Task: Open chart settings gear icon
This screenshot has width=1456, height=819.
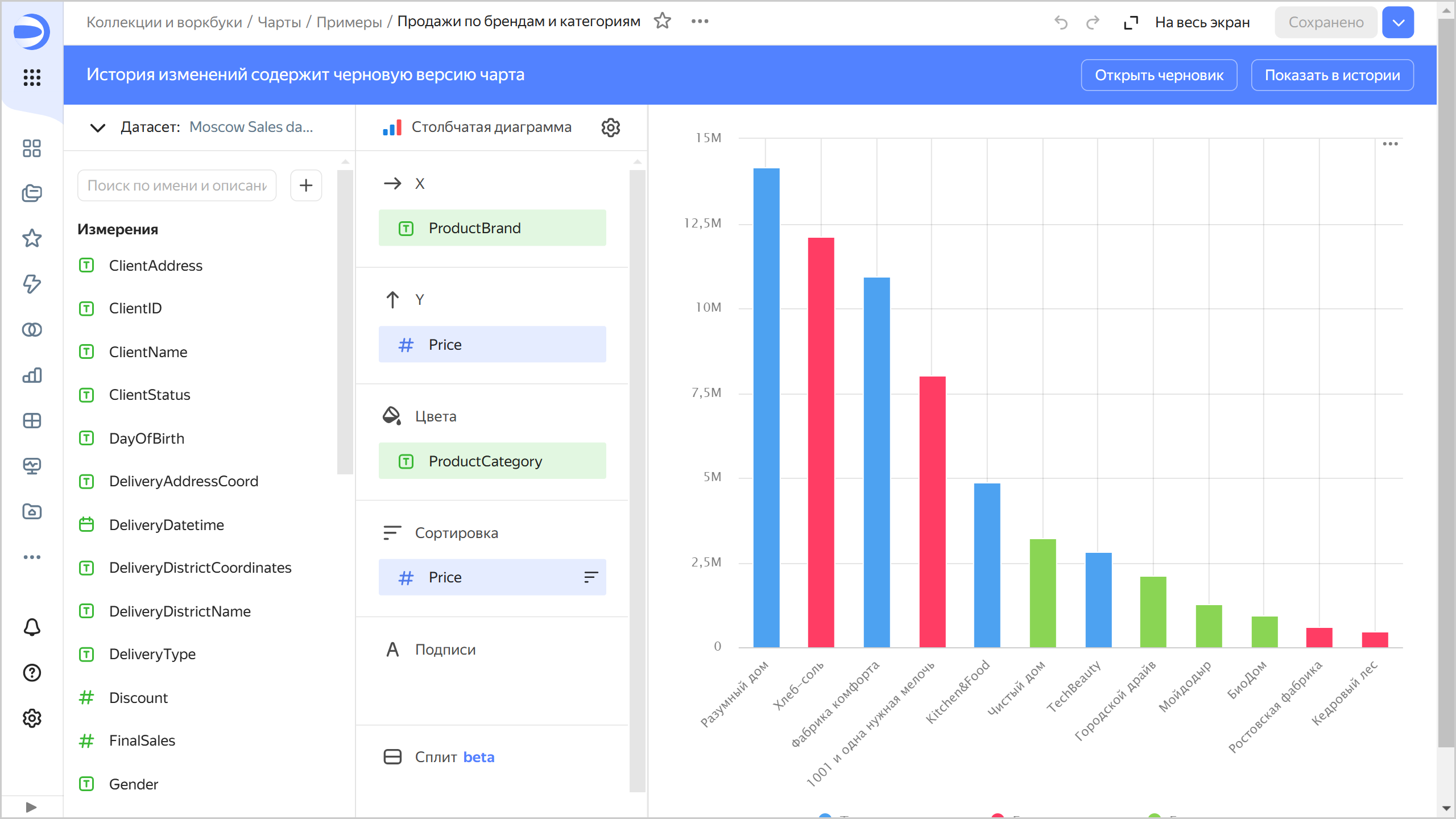Action: pos(610,127)
